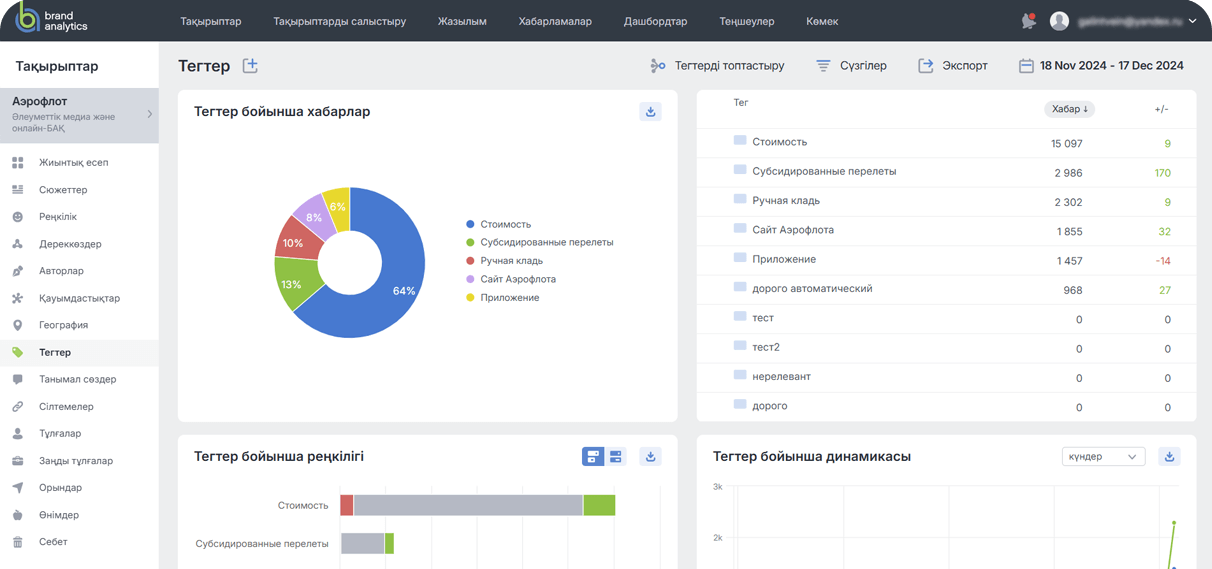Open Субсидированные перелеты tag in table
Image resolution: width=1212 pixels, height=569 pixels.
[824, 171]
